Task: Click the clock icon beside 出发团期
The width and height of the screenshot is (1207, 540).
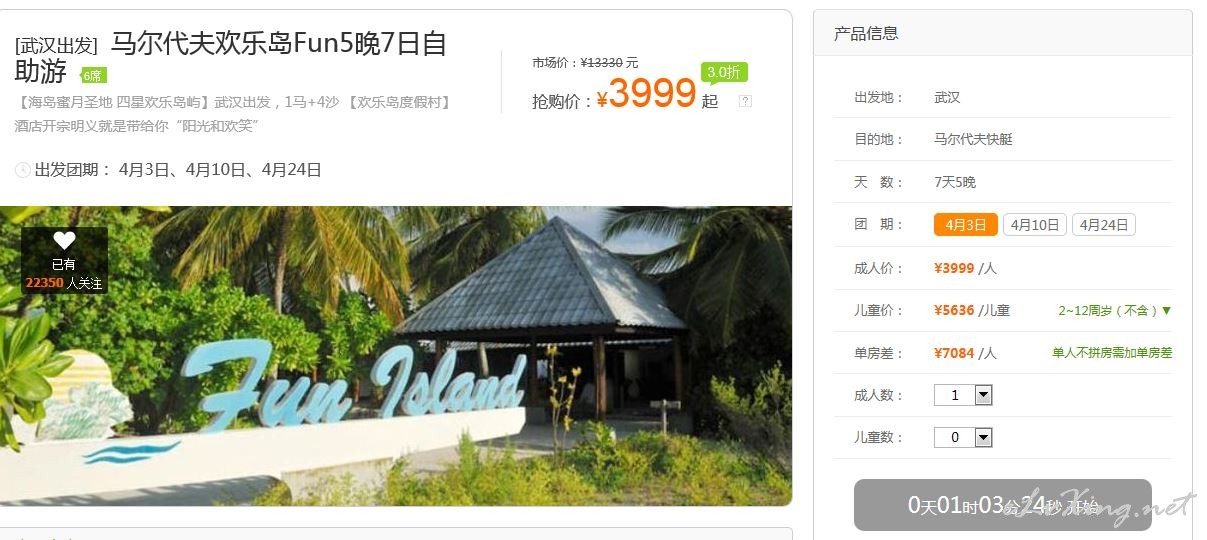Action: coord(23,170)
